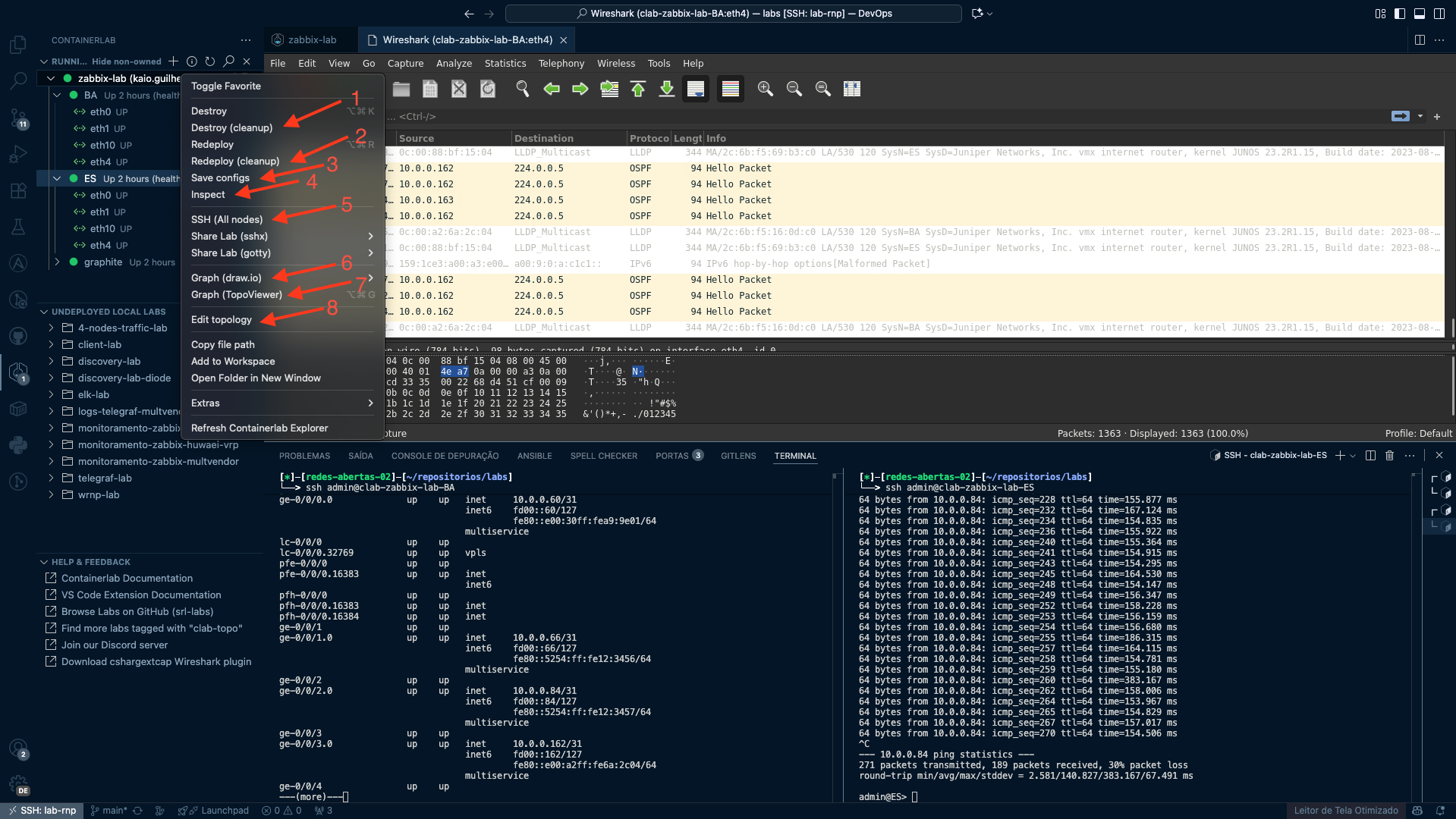Click the find packet magnifier icon

522,89
